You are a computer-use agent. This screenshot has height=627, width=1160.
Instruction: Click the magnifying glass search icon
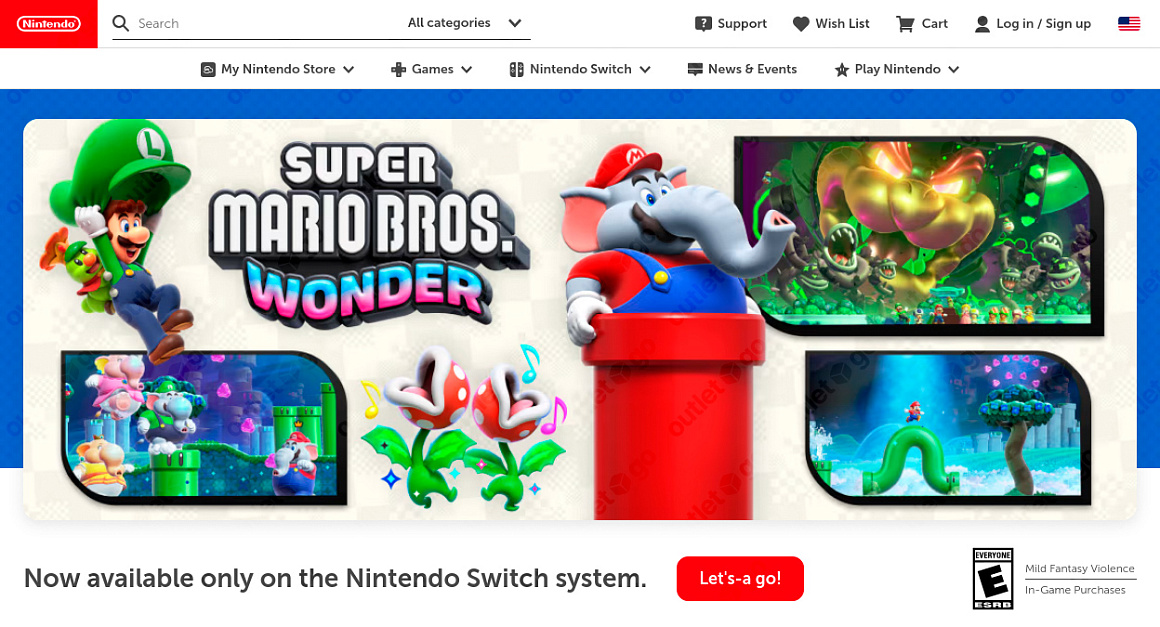[x=121, y=23]
